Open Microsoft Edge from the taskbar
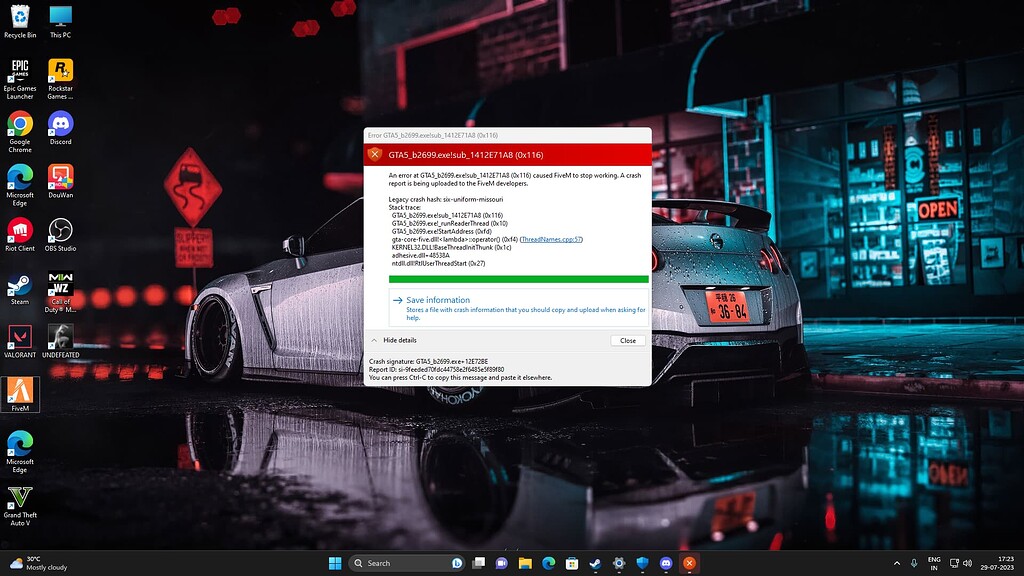This screenshot has width=1024, height=576. click(549, 563)
